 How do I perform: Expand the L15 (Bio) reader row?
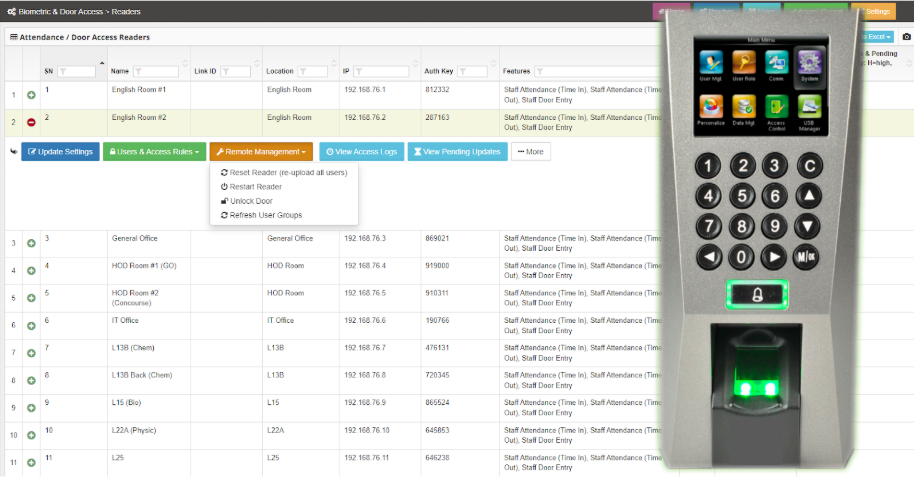click(x=31, y=408)
